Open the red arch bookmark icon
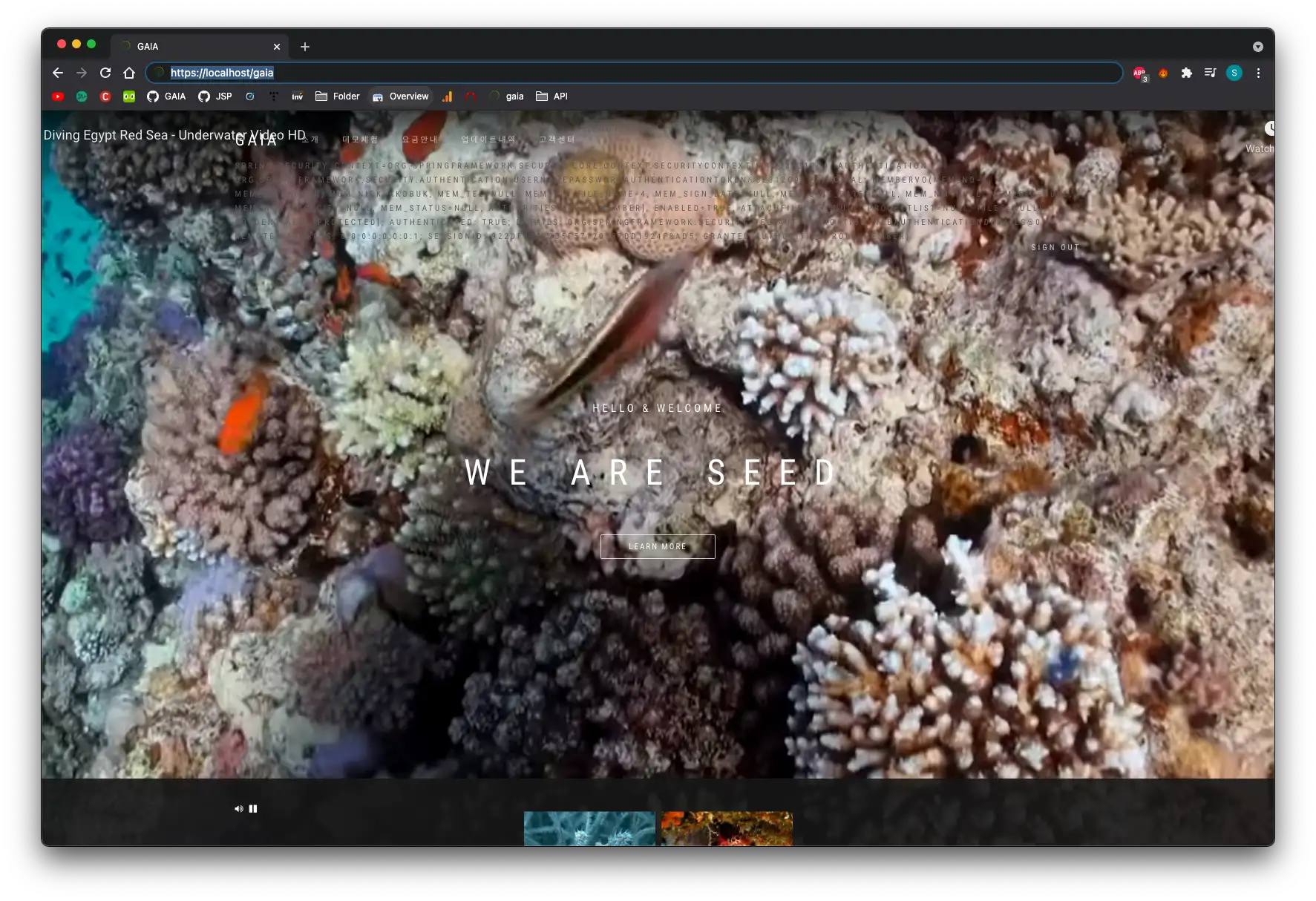 coord(471,96)
